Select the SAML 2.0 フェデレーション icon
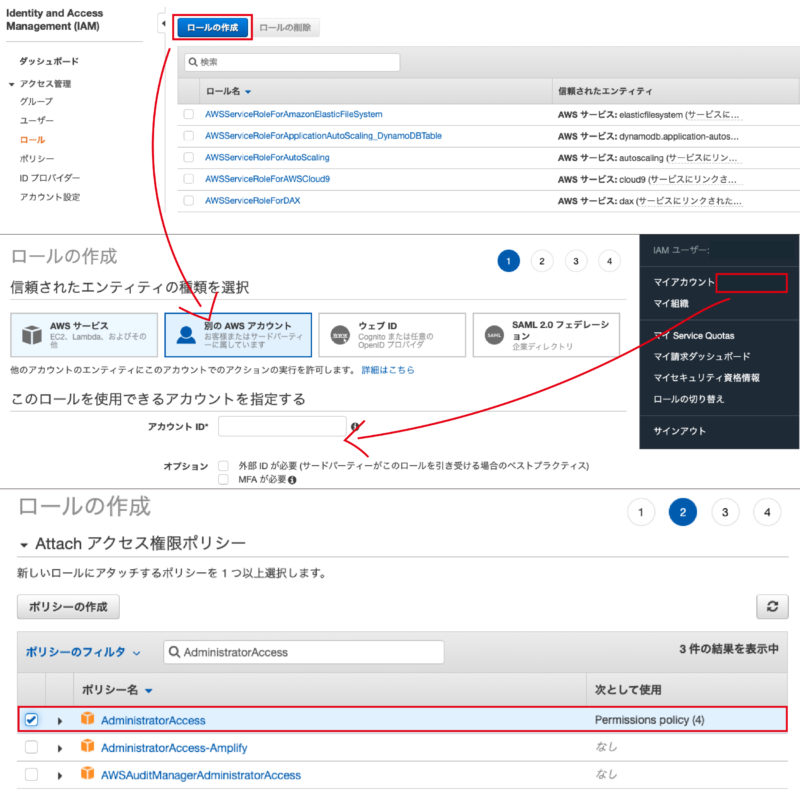 [494, 335]
